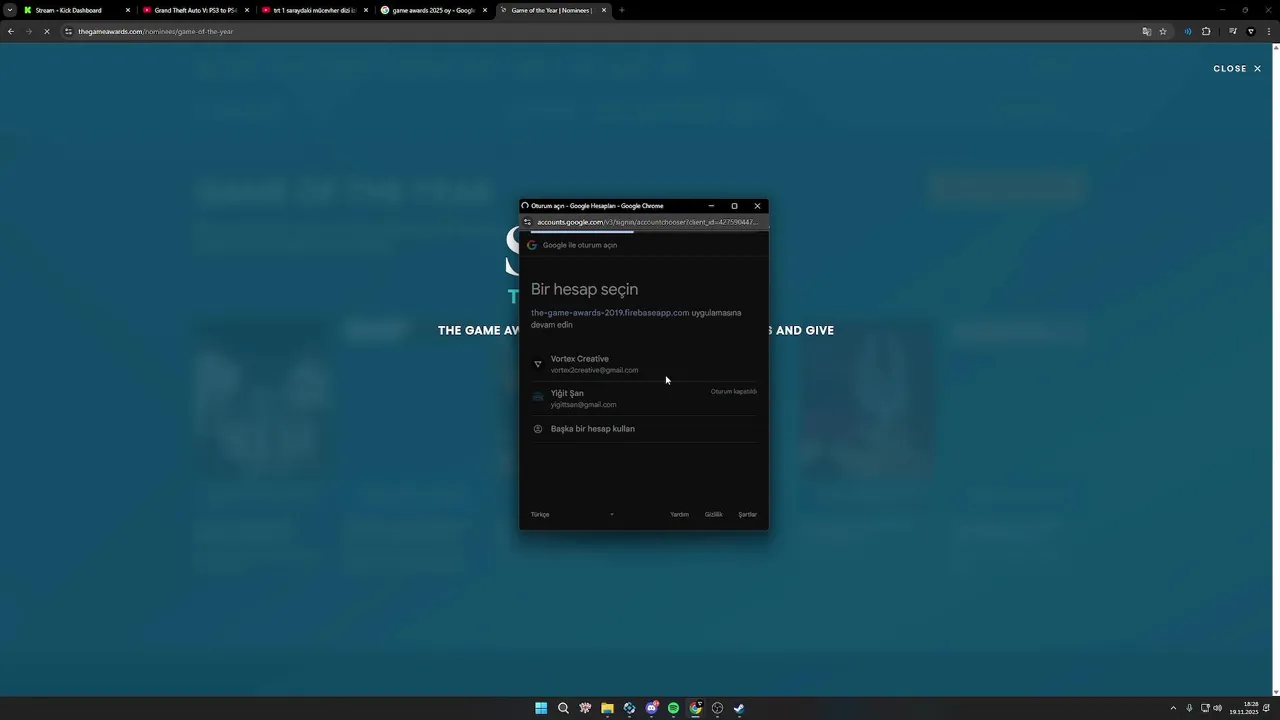This screenshot has width=1280, height=720.
Task: Go back to the previous page
Action: [x=11, y=31]
